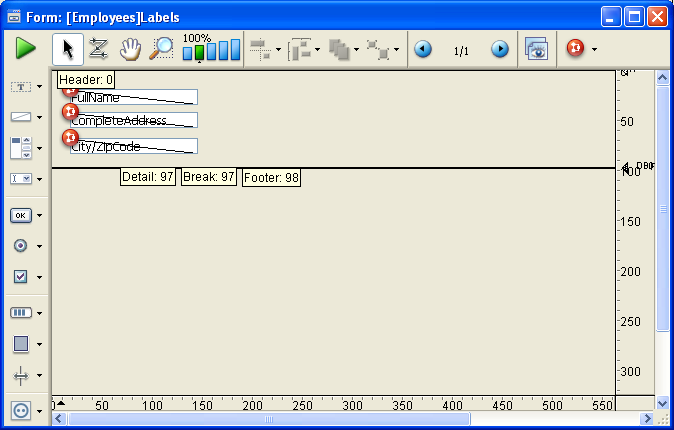The width and height of the screenshot is (674, 430).
Task: Open the red badges dropdown arrow
Action: pos(594,49)
